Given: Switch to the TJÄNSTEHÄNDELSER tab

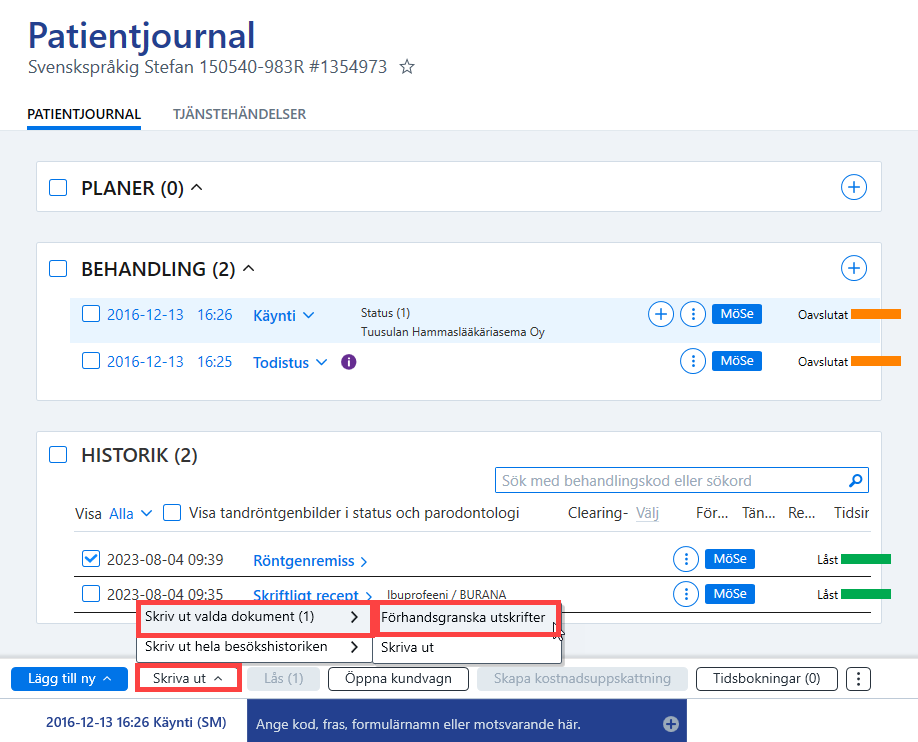Looking at the screenshot, I should click(239, 114).
